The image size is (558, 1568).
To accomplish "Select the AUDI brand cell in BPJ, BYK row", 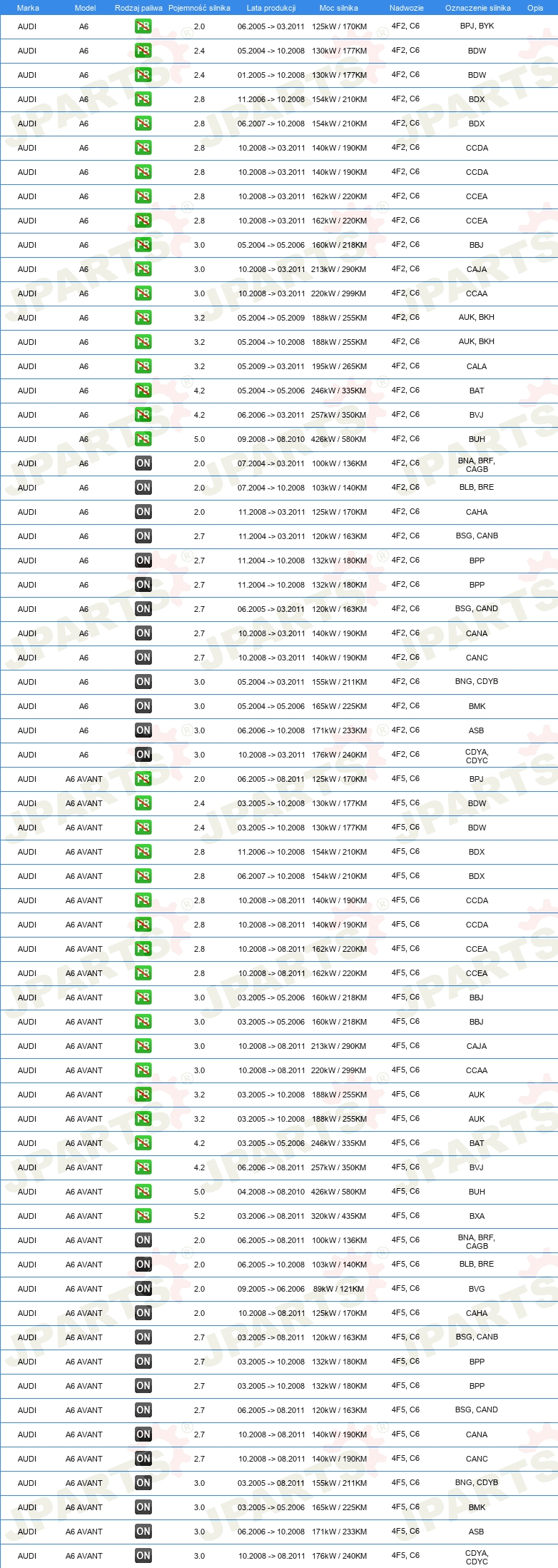I will pyautogui.click(x=27, y=26).
